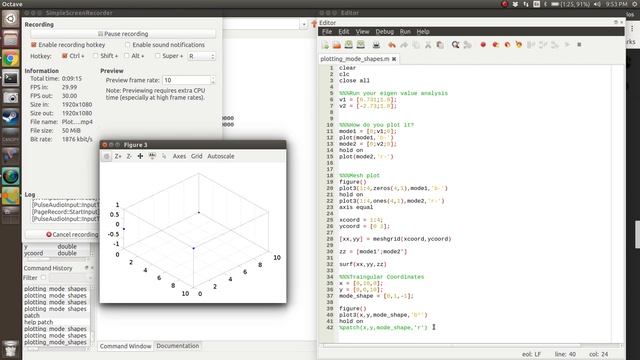Click the Ubuntu Dash home icon
Screen dimensions: 640x360
pyautogui.click(x=11, y=19)
